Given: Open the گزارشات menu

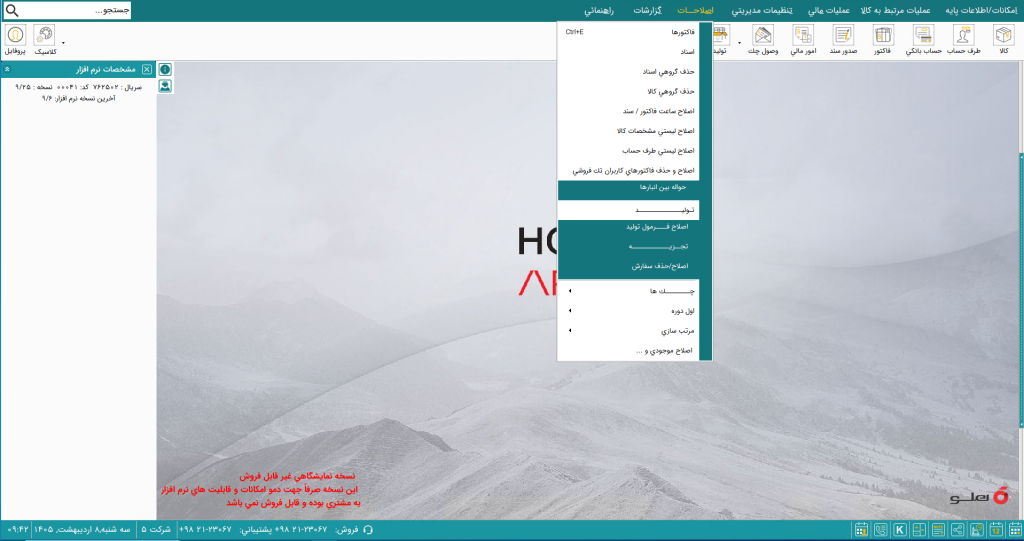Looking at the screenshot, I should pos(647,10).
